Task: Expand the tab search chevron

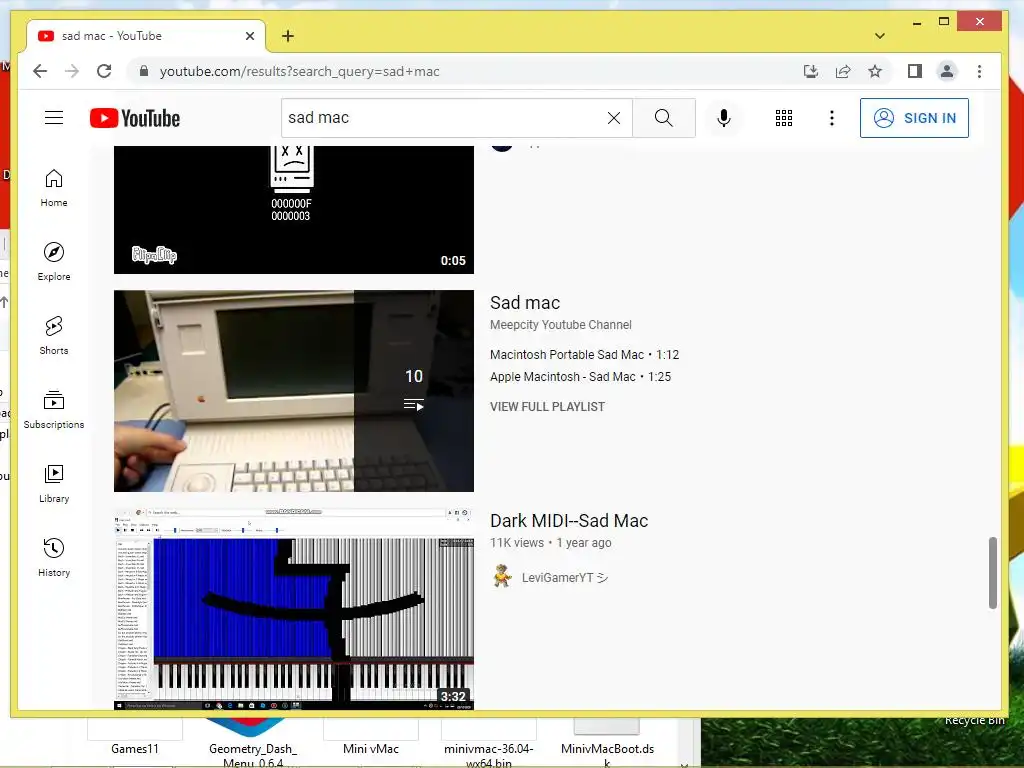Action: [880, 36]
